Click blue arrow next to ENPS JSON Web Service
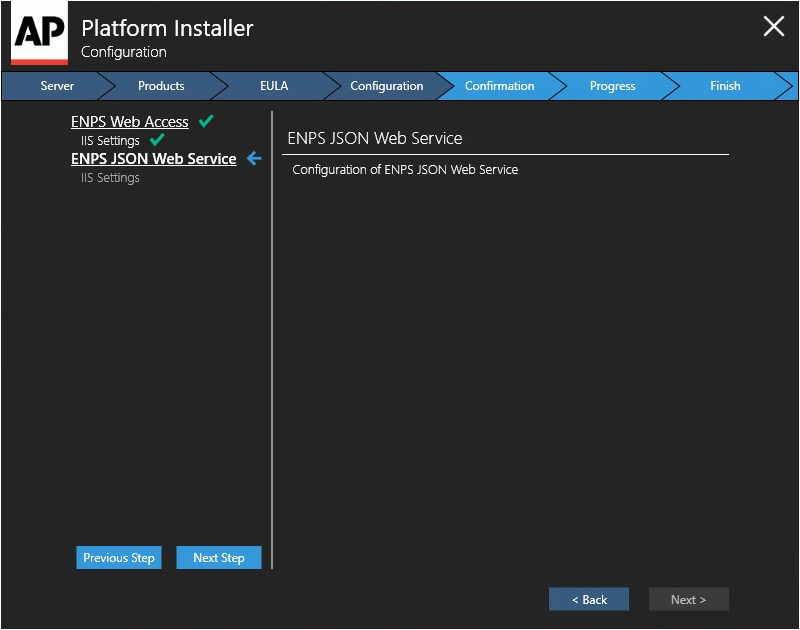This screenshot has width=800, height=630. 254,159
